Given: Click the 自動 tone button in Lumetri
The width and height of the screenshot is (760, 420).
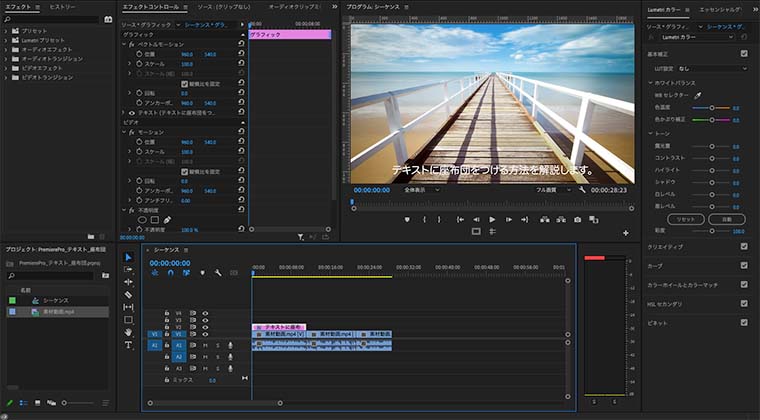Looking at the screenshot, I should [x=727, y=219].
